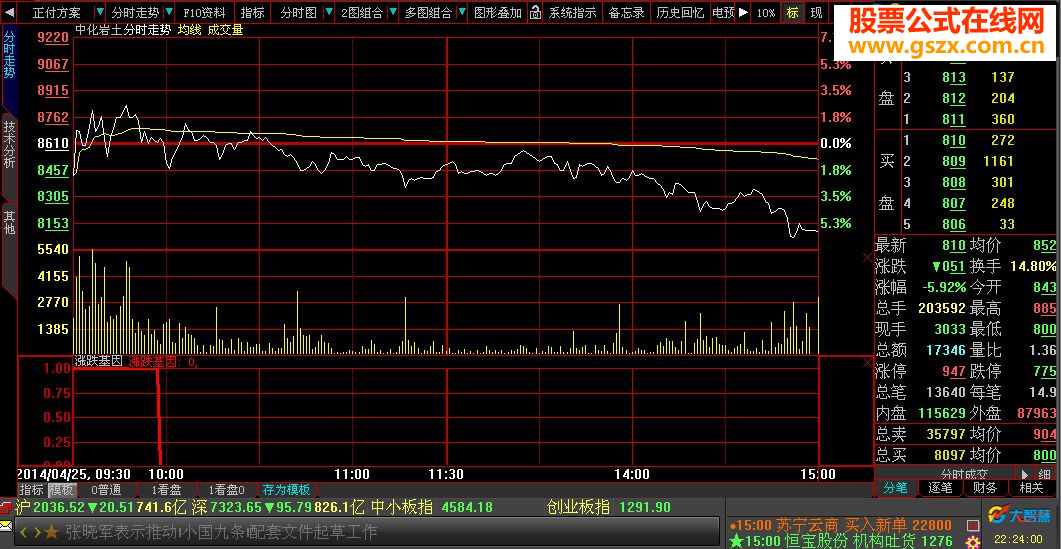Toggle the lock icon next to 图形叠加

(x=535, y=12)
